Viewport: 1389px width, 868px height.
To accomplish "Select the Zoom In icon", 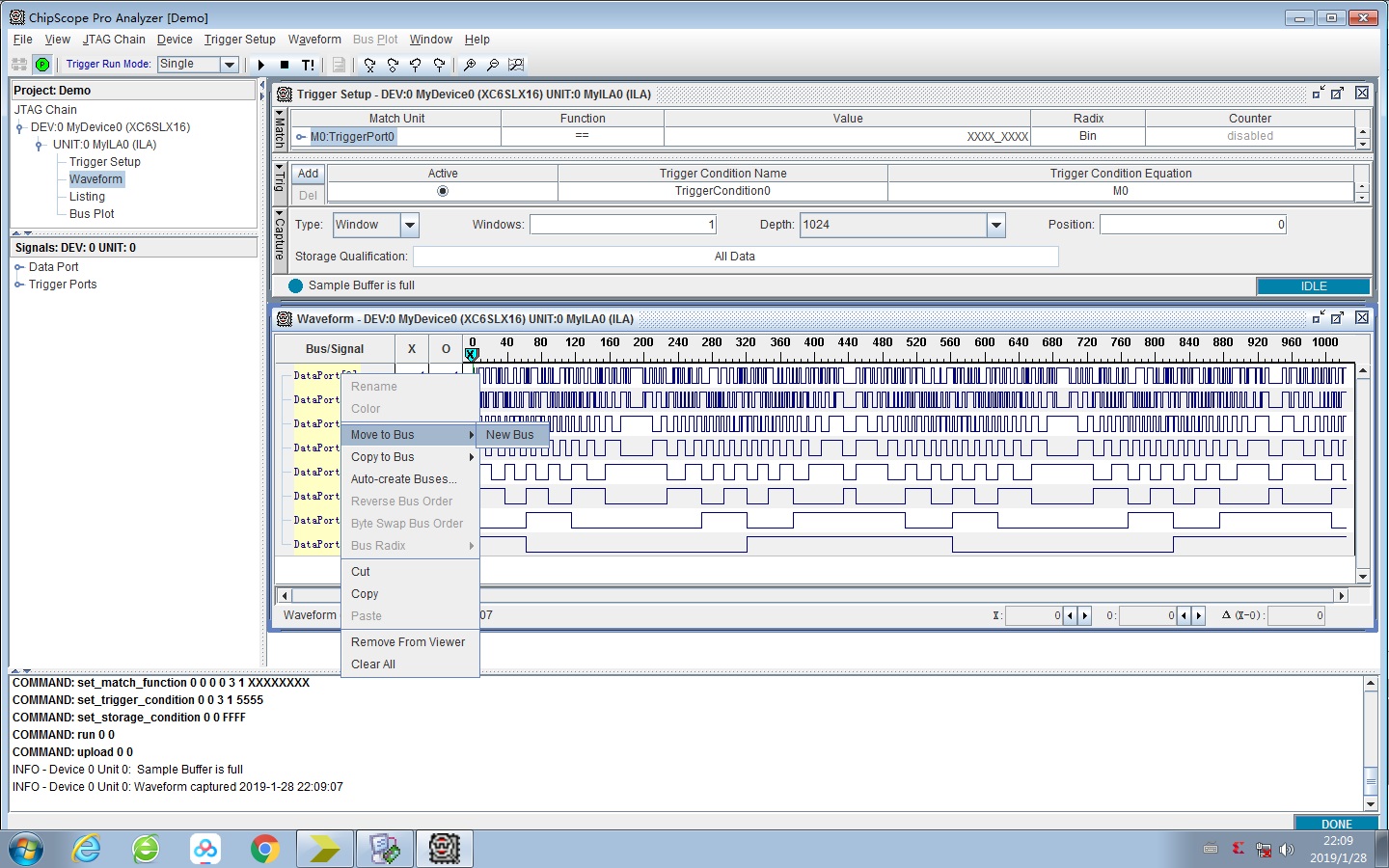I will 472,65.
